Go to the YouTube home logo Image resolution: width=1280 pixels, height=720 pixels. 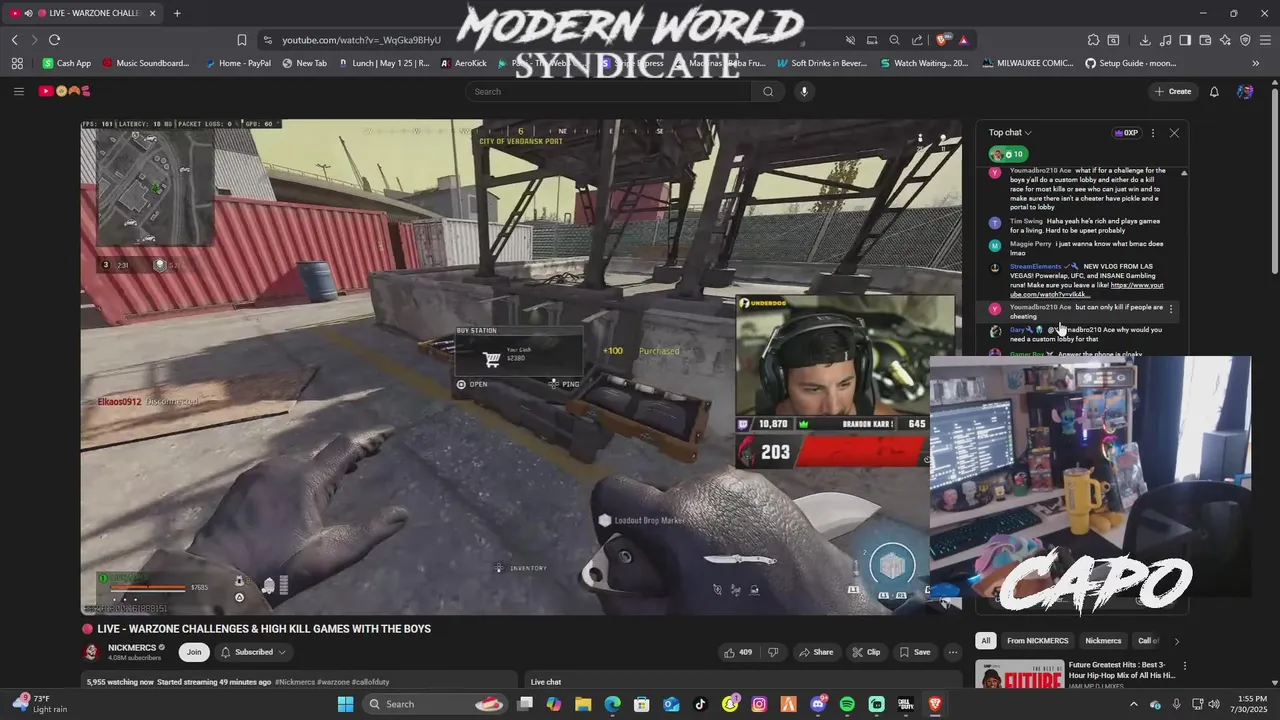(x=64, y=91)
